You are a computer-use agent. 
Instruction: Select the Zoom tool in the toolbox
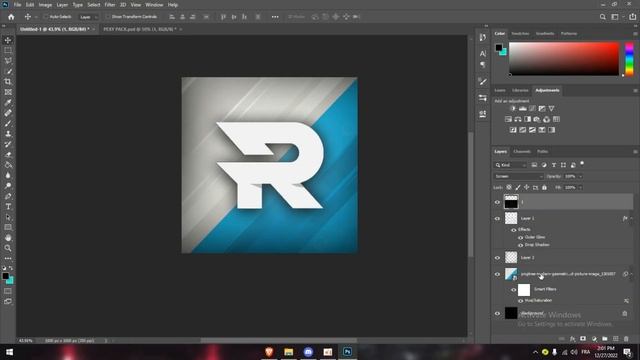[x=8, y=248]
